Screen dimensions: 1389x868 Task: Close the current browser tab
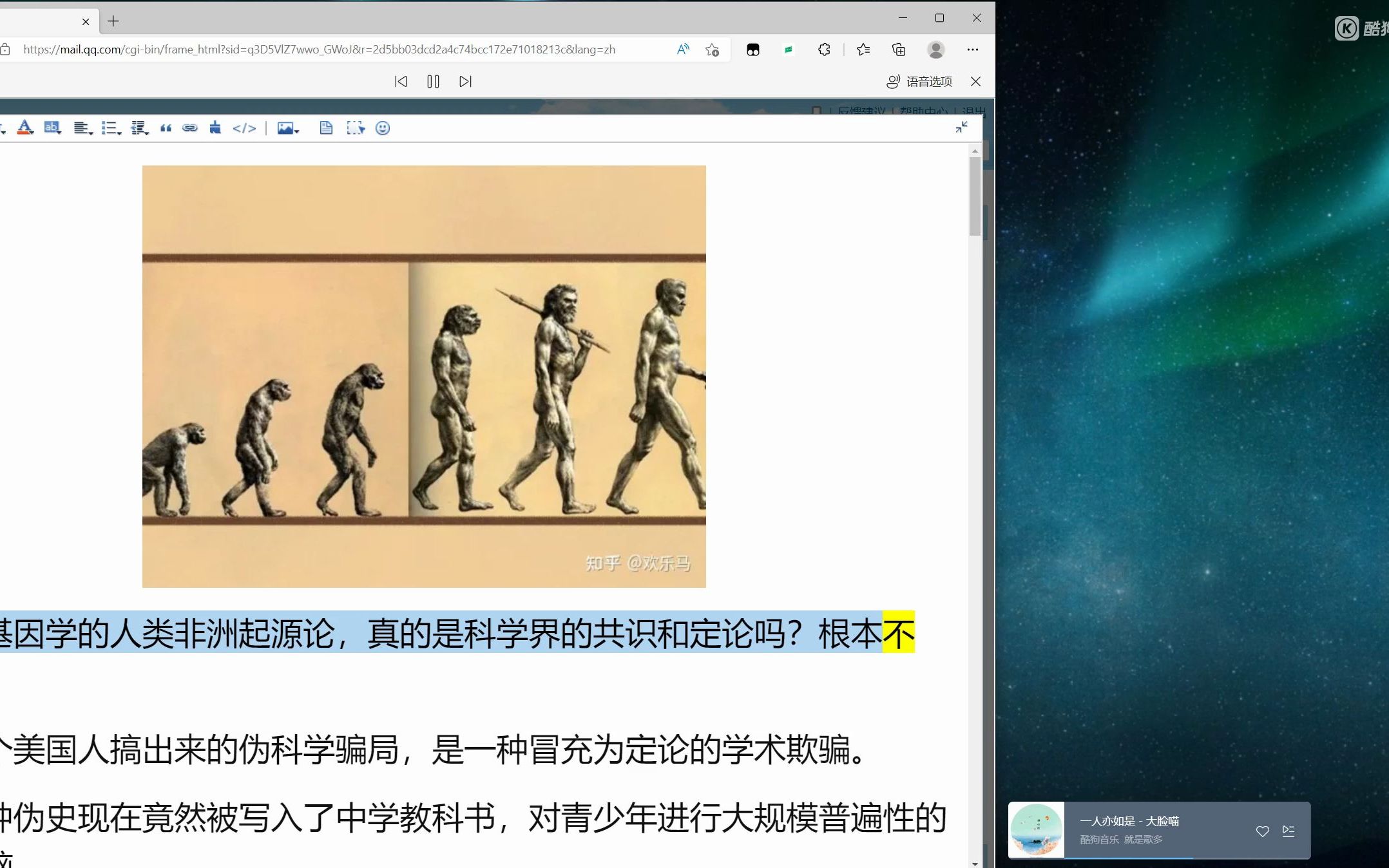pyautogui.click(x=86, y=21)
